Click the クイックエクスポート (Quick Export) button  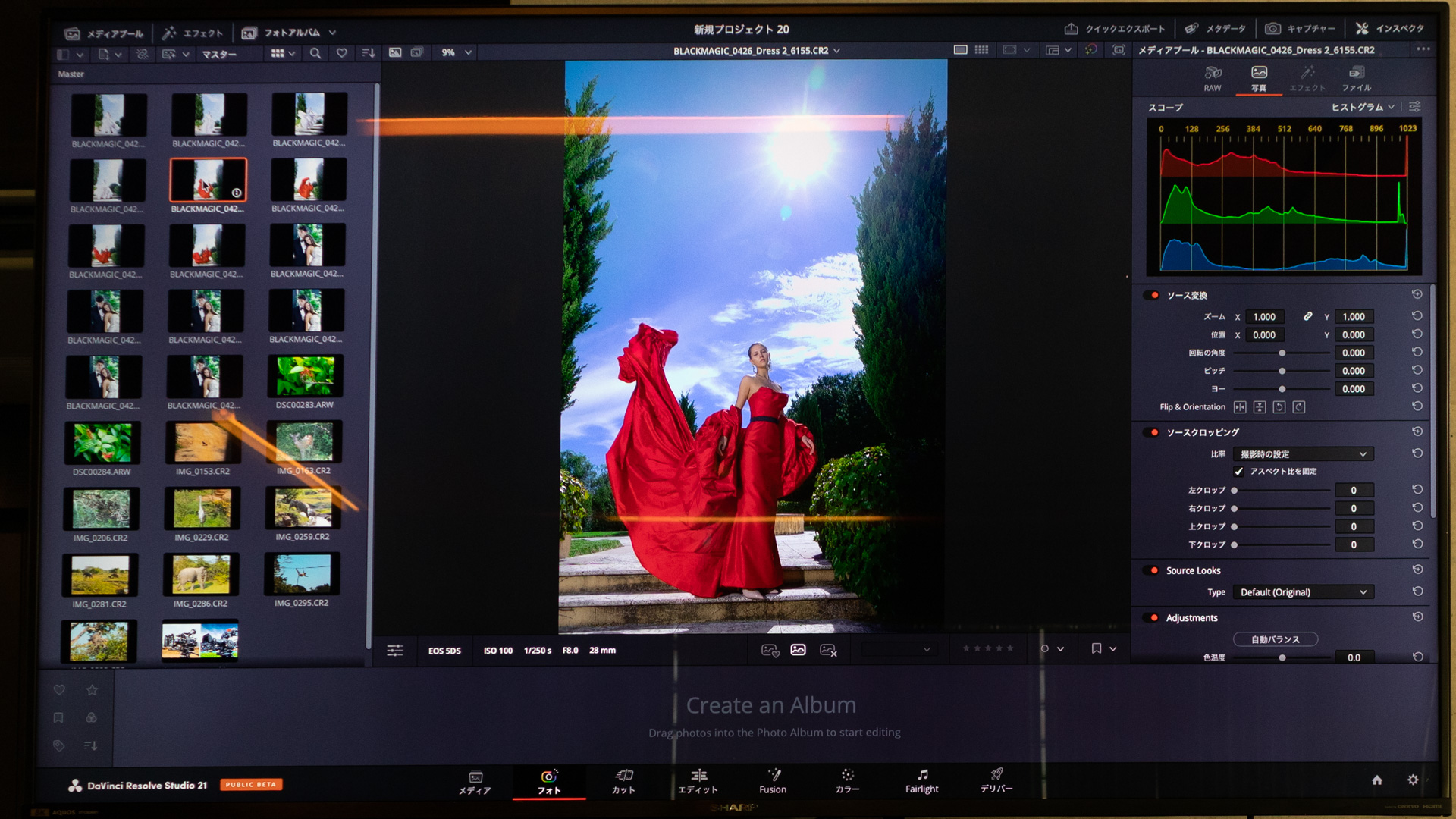[1115, 29]
